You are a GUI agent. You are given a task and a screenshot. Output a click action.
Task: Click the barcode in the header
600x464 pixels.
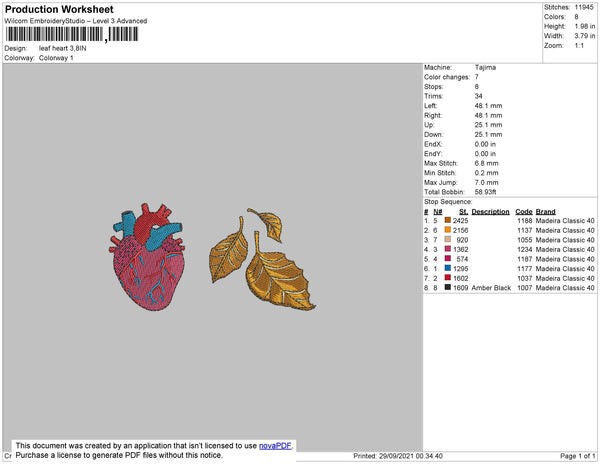(72, 34)
